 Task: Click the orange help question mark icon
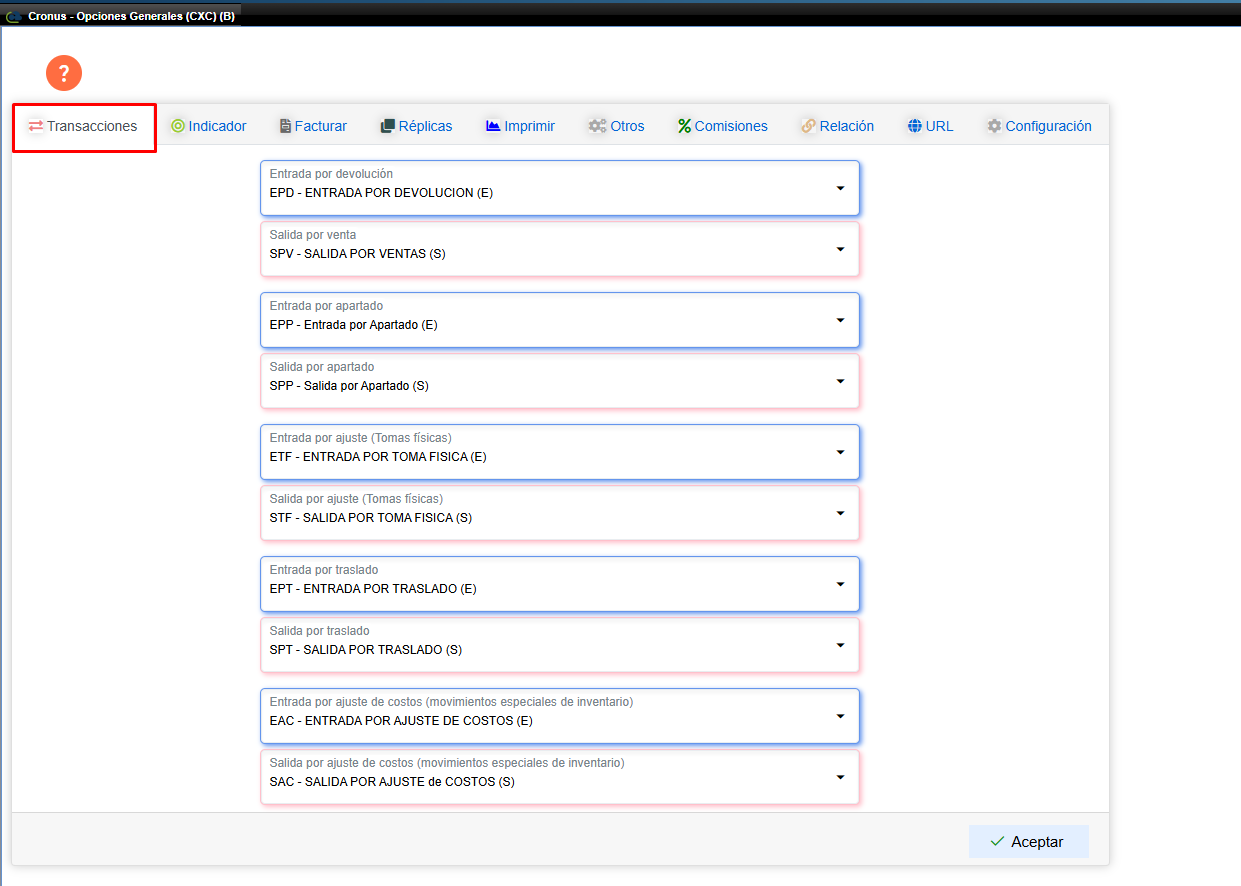[64, 73]
